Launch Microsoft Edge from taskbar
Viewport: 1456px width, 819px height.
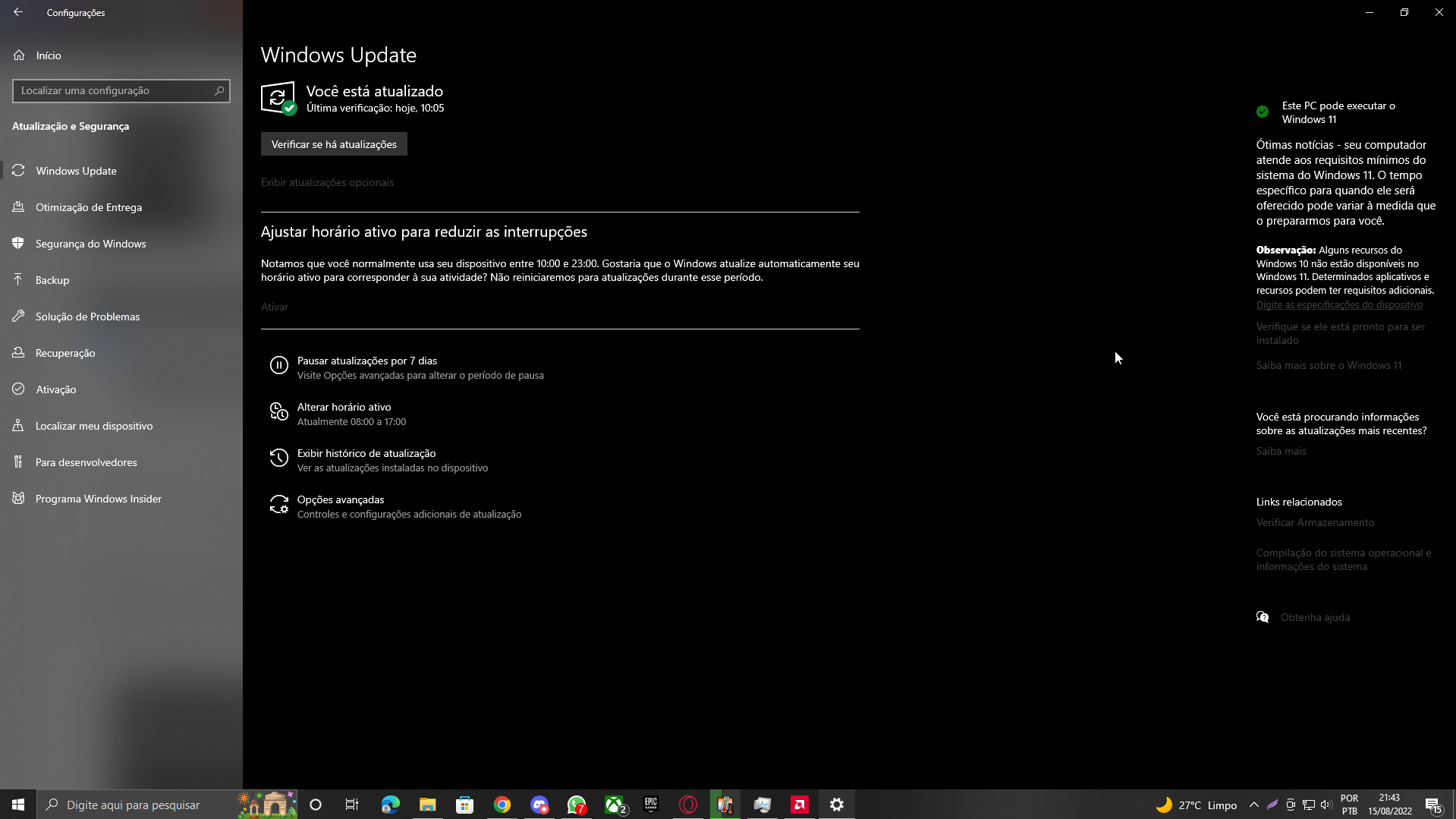tap(390, 805)
